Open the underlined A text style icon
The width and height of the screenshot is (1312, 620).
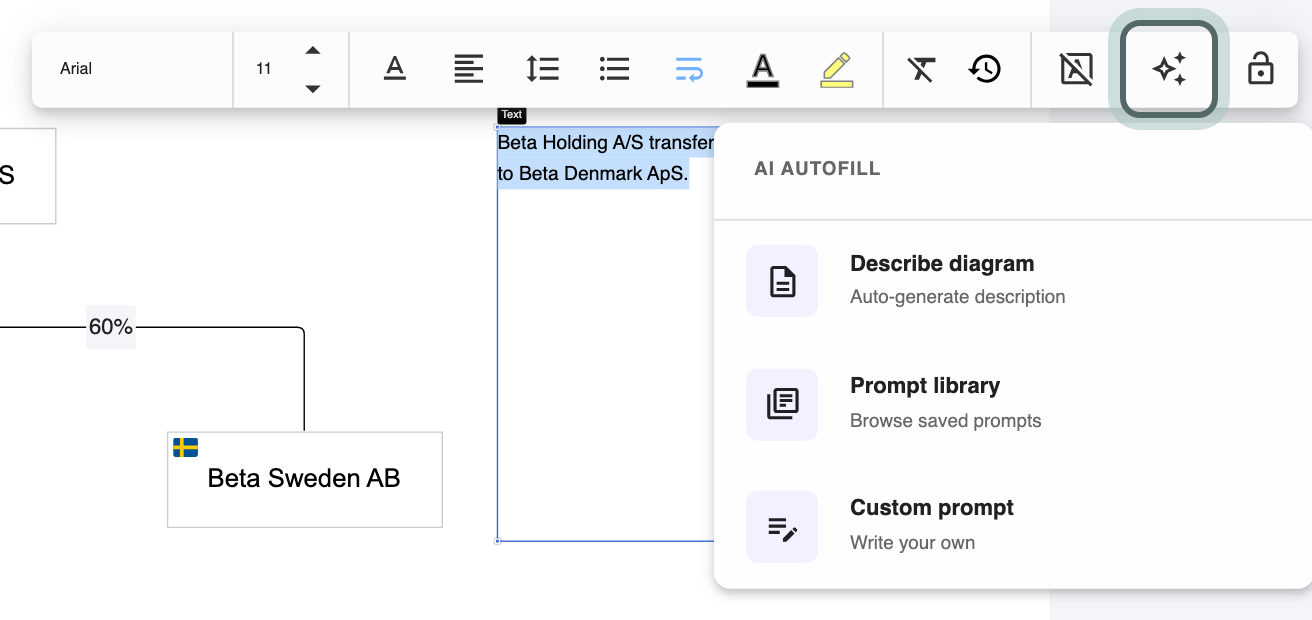pos(395,69)
